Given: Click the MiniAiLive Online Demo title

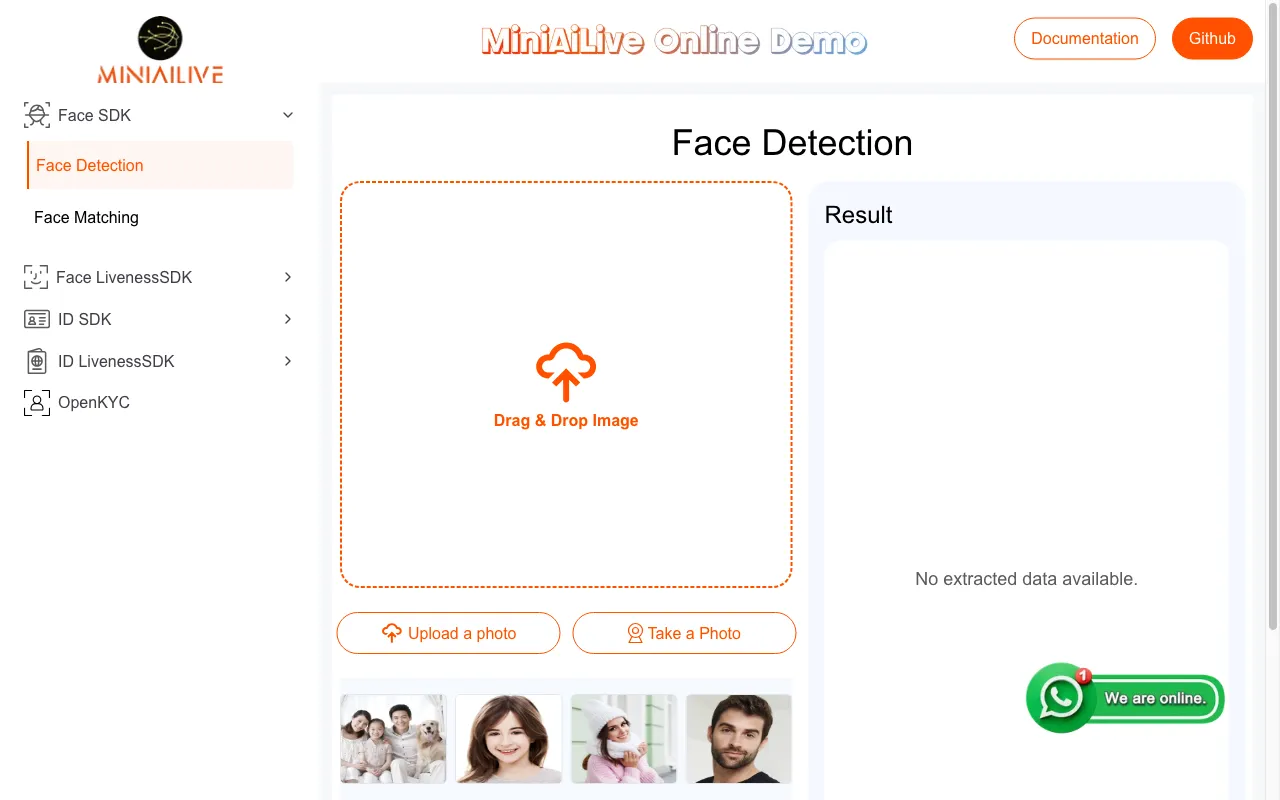Looking at the screenshot, I should [x=674, y=41].
